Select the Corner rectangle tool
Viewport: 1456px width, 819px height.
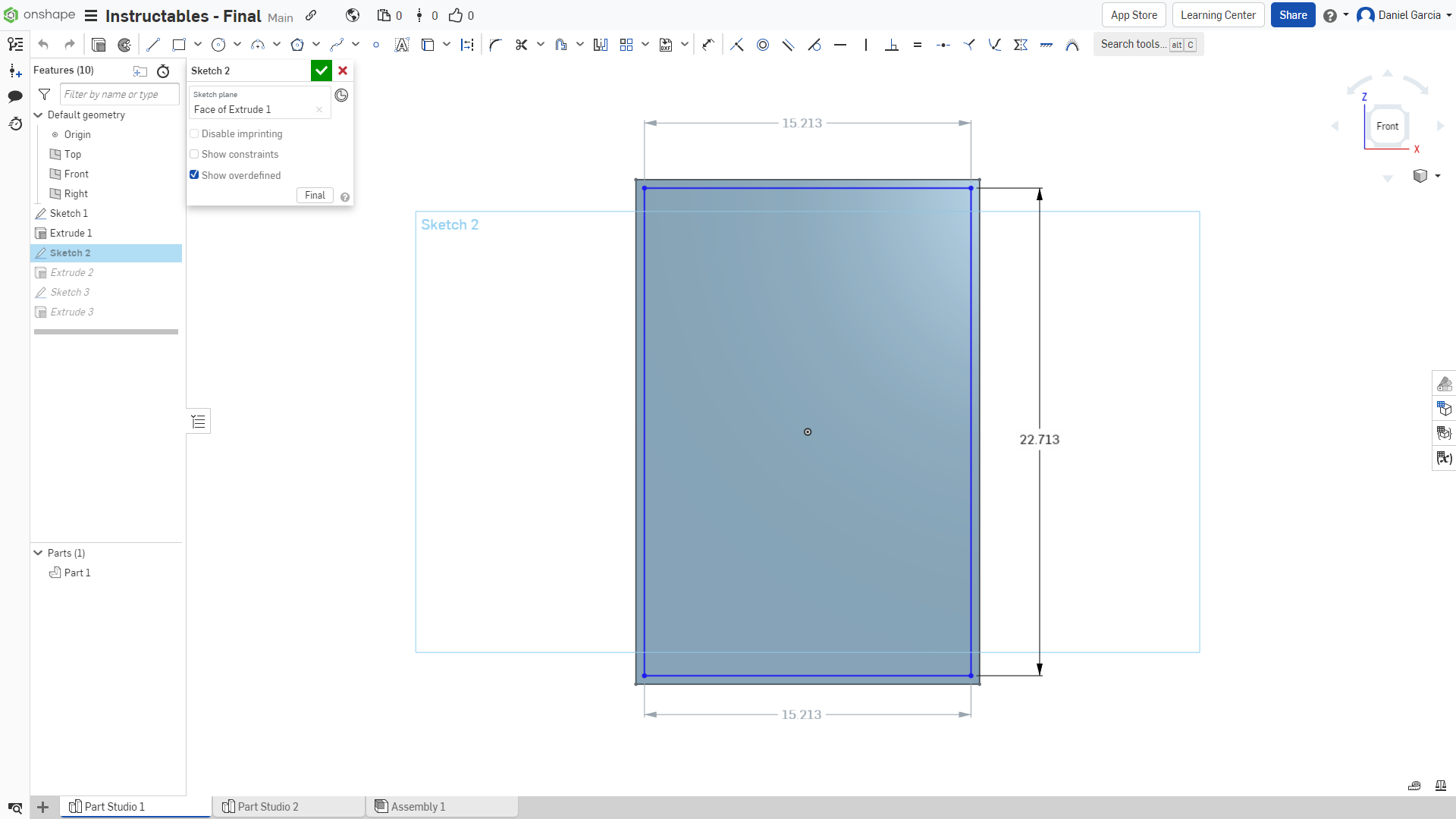(179, 44)
